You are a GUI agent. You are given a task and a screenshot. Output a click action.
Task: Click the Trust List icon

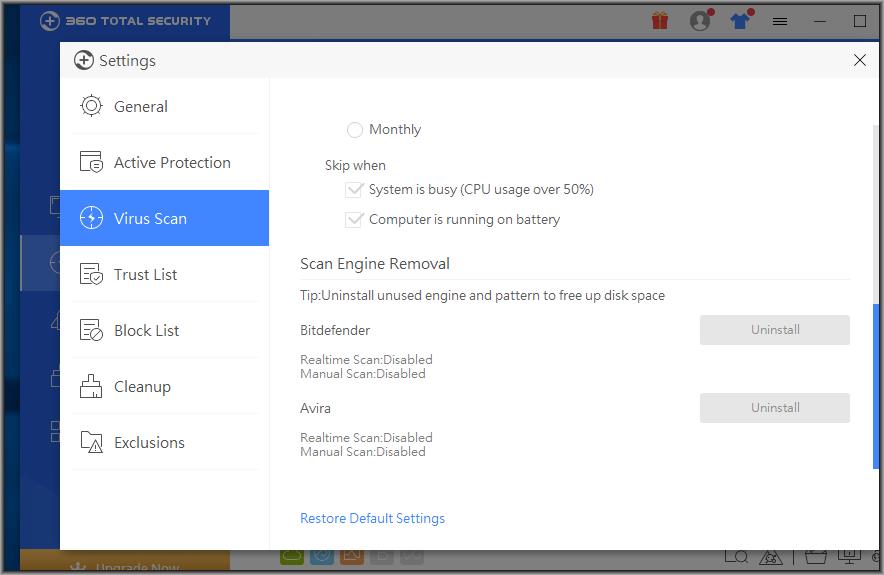(91, 274)
